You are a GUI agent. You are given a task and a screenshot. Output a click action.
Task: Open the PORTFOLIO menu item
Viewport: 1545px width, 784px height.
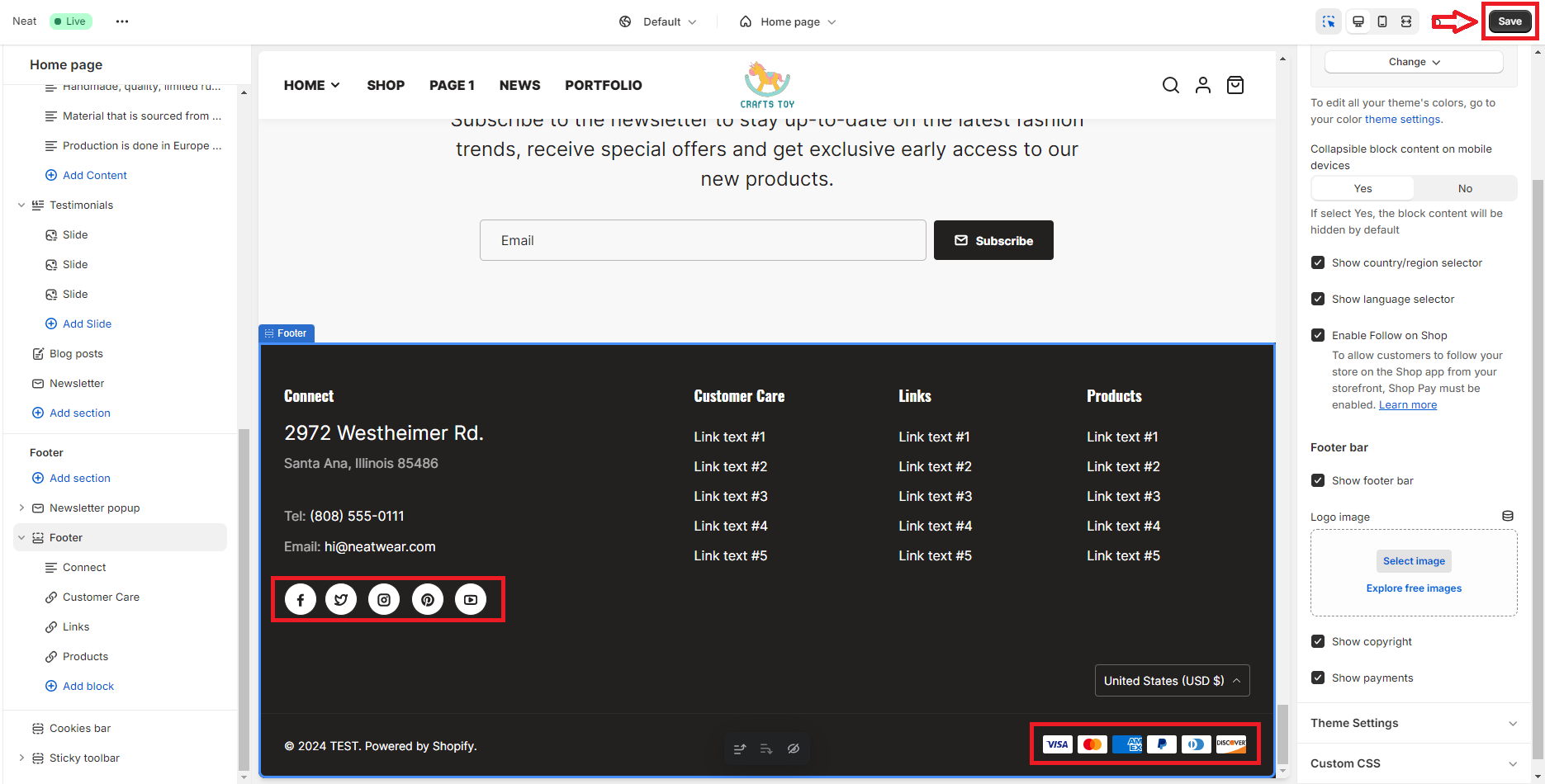click(604, 85)
